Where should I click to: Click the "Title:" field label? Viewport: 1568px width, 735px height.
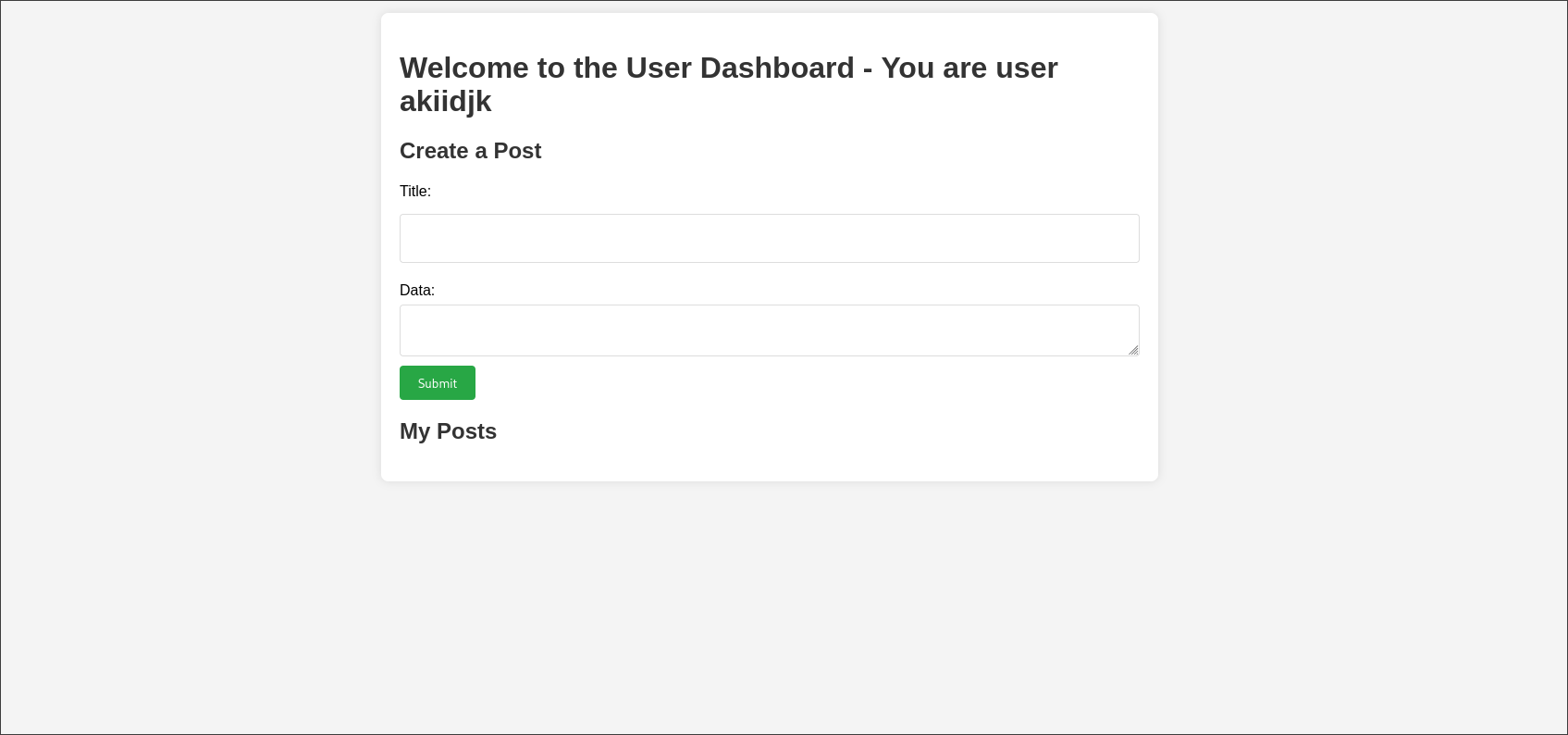[415, 192]
